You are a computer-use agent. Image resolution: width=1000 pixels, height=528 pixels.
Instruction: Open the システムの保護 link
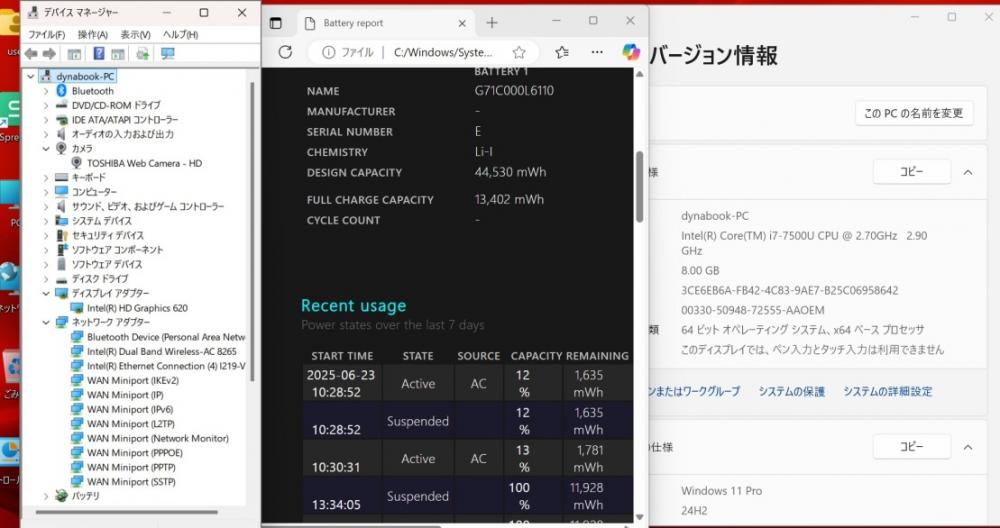coord(791,392)
